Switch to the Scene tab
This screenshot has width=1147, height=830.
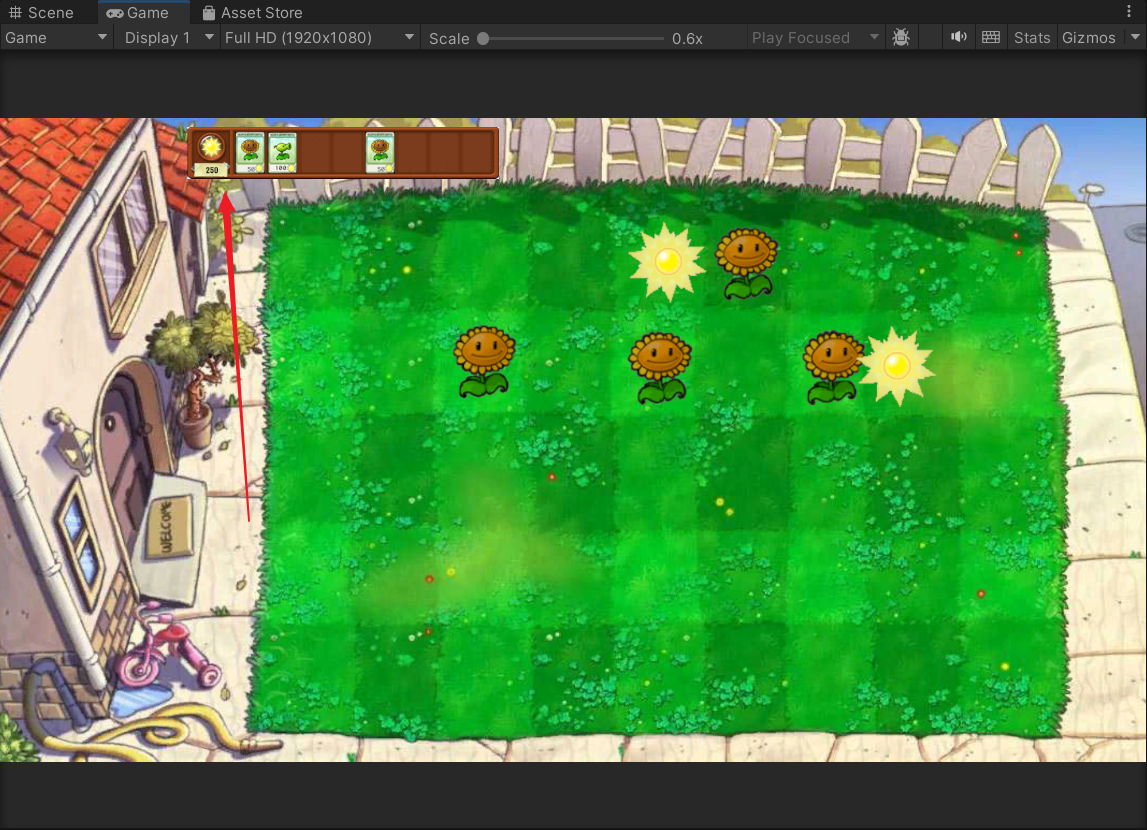coord(42,13)
